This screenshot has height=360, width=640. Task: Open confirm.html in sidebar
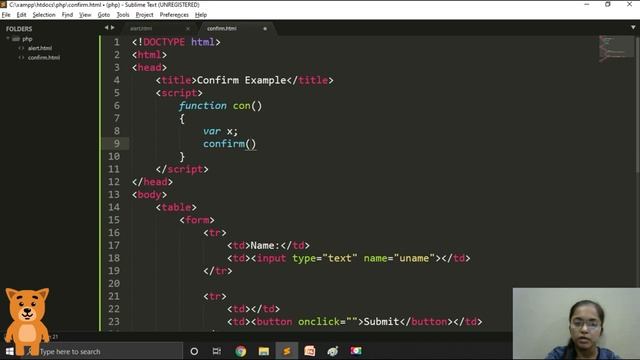click(44, 58)
